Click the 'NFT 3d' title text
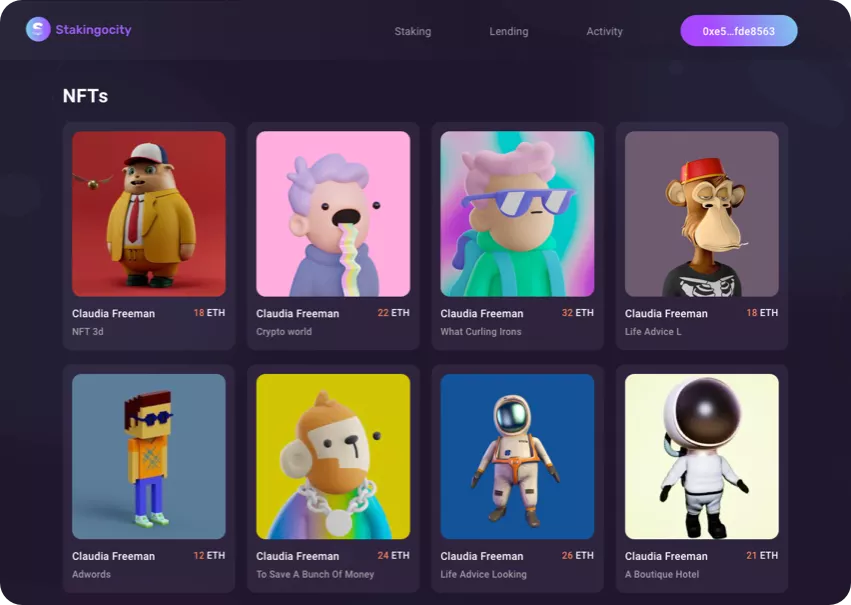851x605 pixels. [x=87, y=332]
